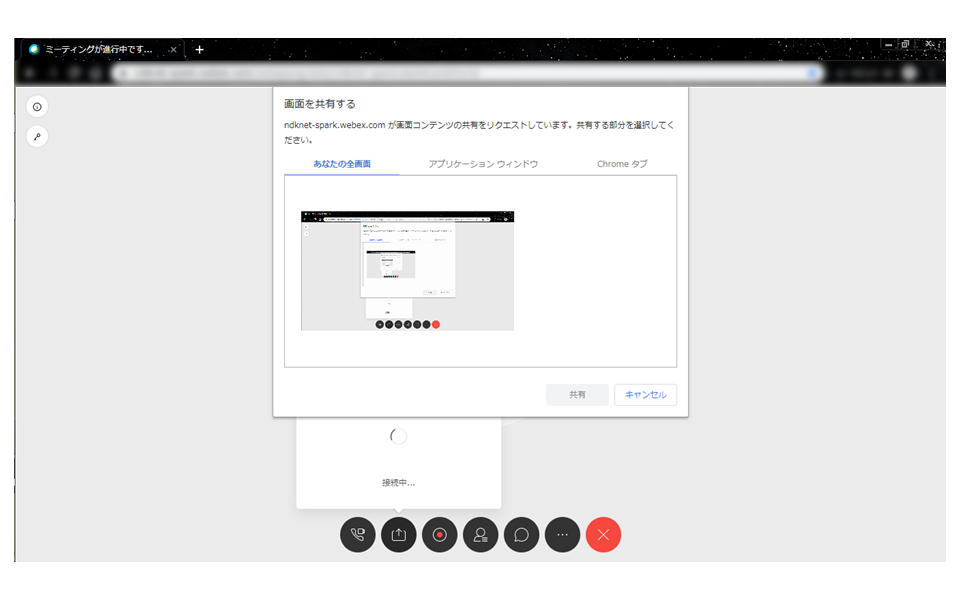Click the share screen button
The image size is (960, 600).
(399, 534)
